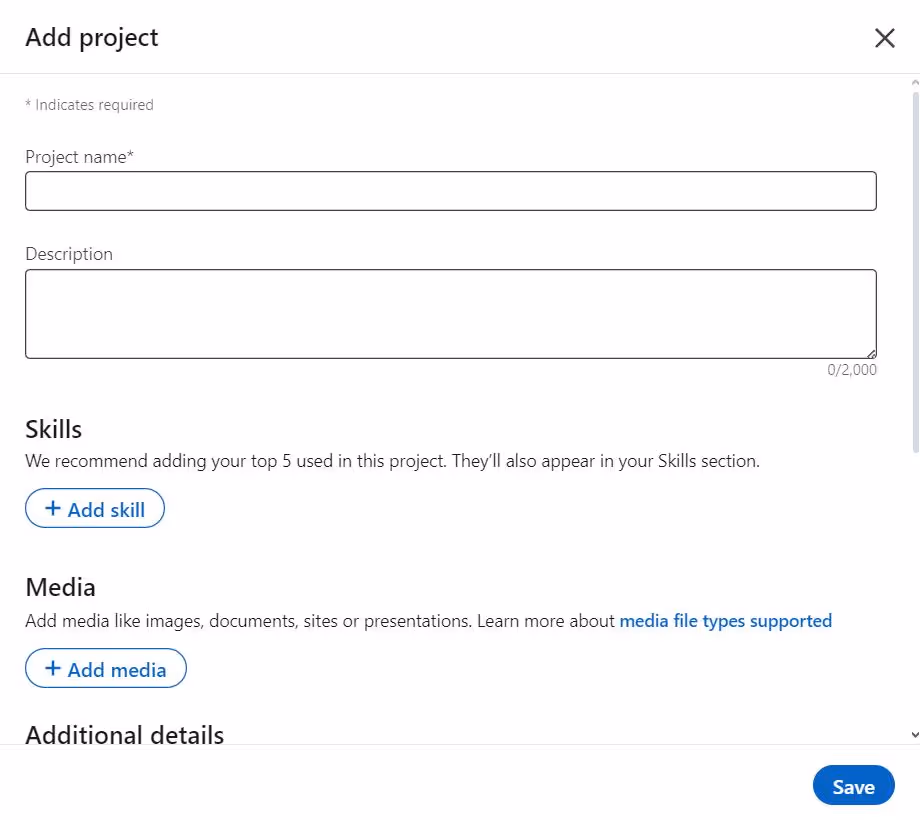Image resolution: width=920 pixels, height=820 pixels.
Task: Click the Skills section heading
Action: (x=53, y=428)
